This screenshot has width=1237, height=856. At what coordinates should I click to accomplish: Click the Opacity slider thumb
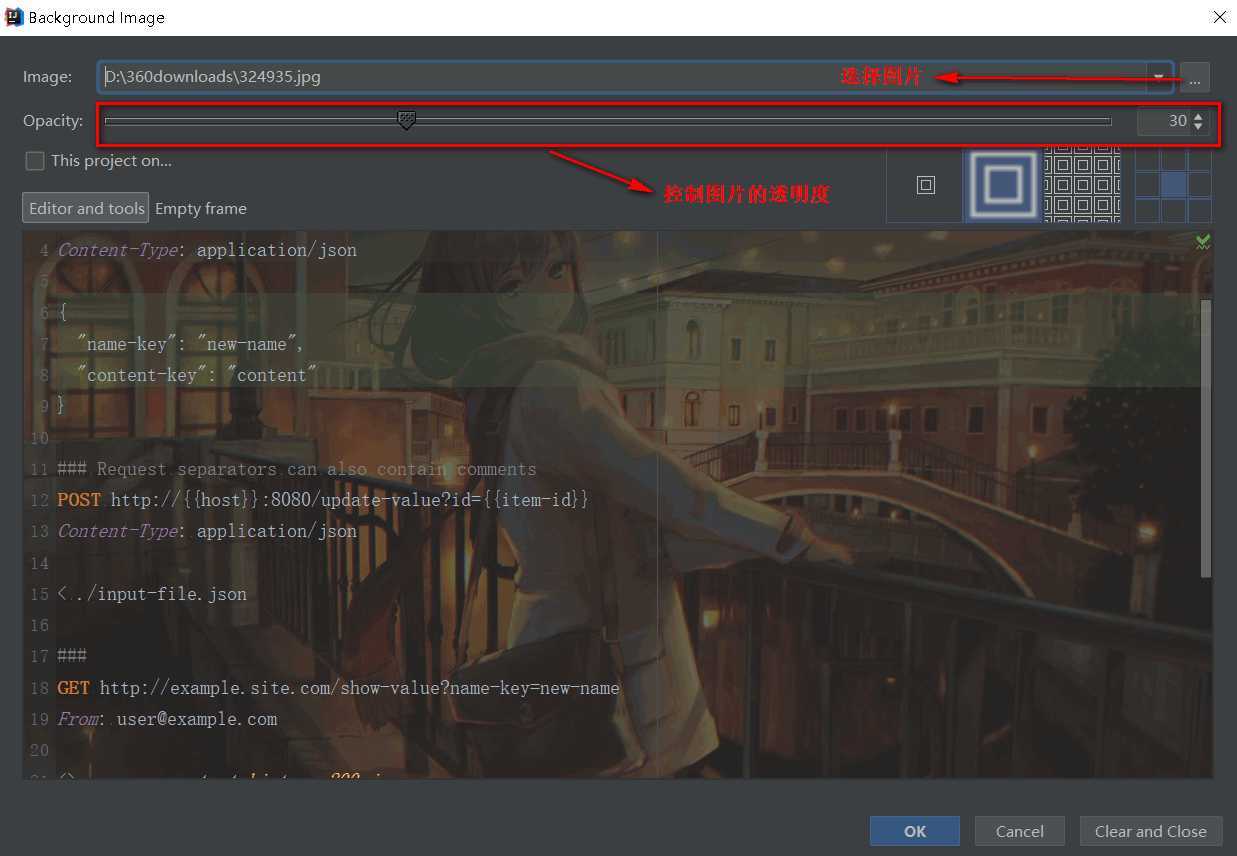[x=406, y=121]
